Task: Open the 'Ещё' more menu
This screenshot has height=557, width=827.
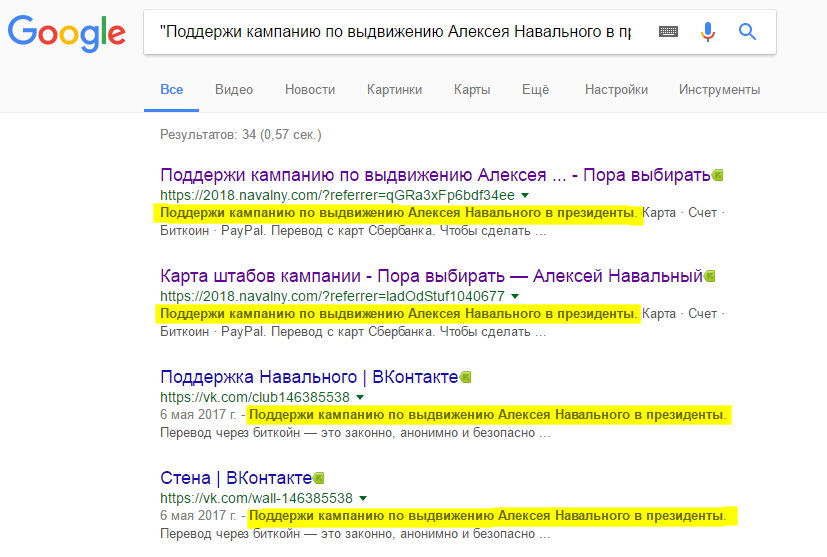Action: [535, 90]
